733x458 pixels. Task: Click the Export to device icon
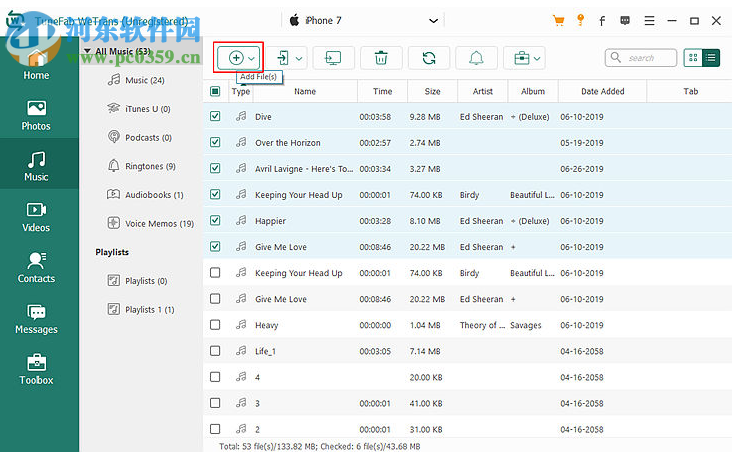click(x=283, y=58)
